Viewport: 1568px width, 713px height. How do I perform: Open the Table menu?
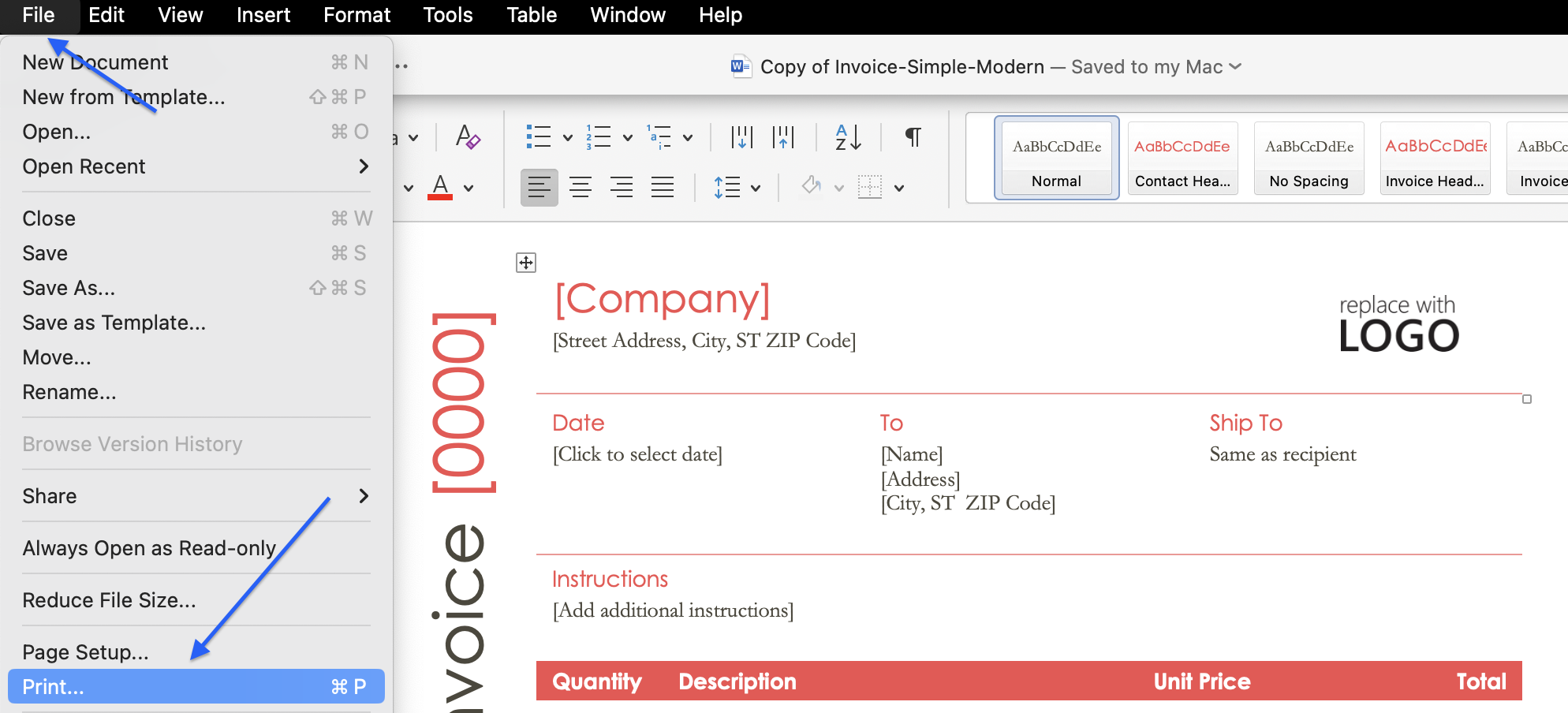point(532,15)
